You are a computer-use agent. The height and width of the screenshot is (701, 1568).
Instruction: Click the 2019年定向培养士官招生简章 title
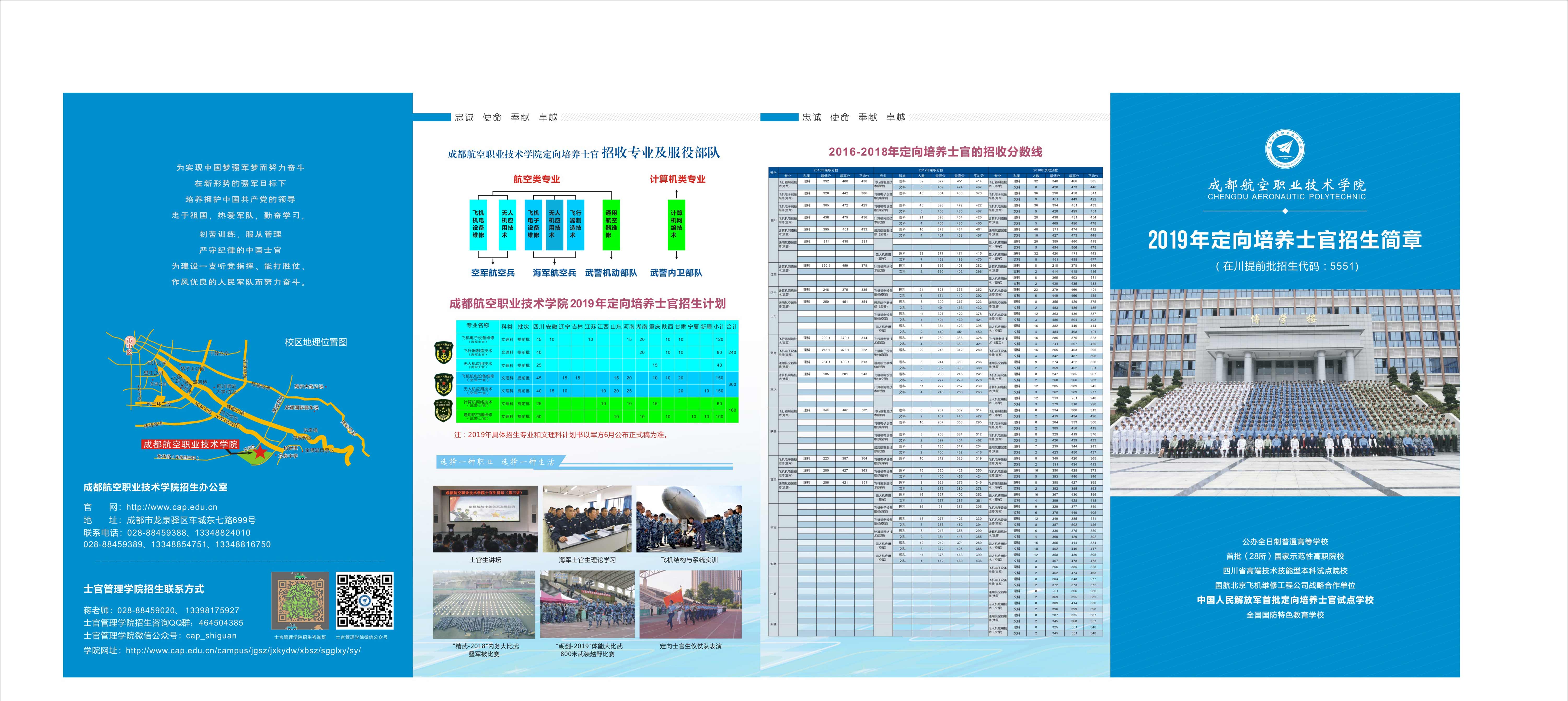pos(1285,240)
